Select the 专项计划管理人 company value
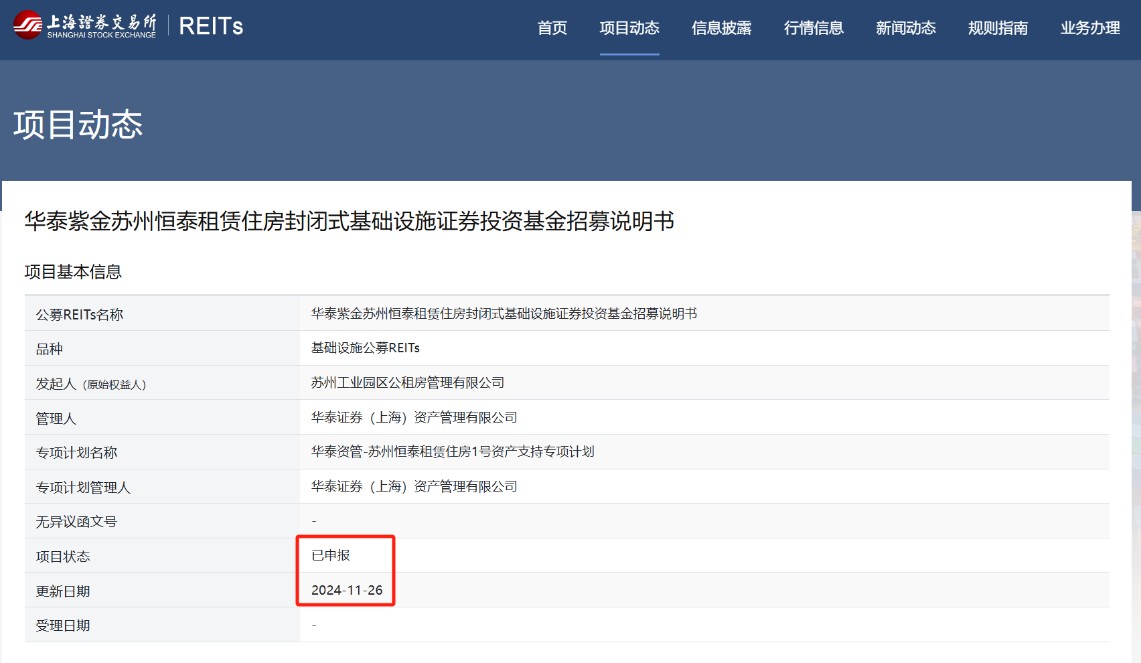The image size is (1141, 663). pos(414,486)
